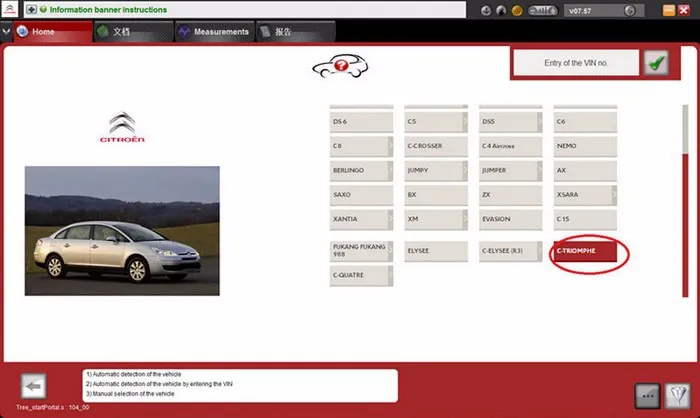Select the XM vehicle
Viewport: 700px width, 418px height.
tap(436, 219)
